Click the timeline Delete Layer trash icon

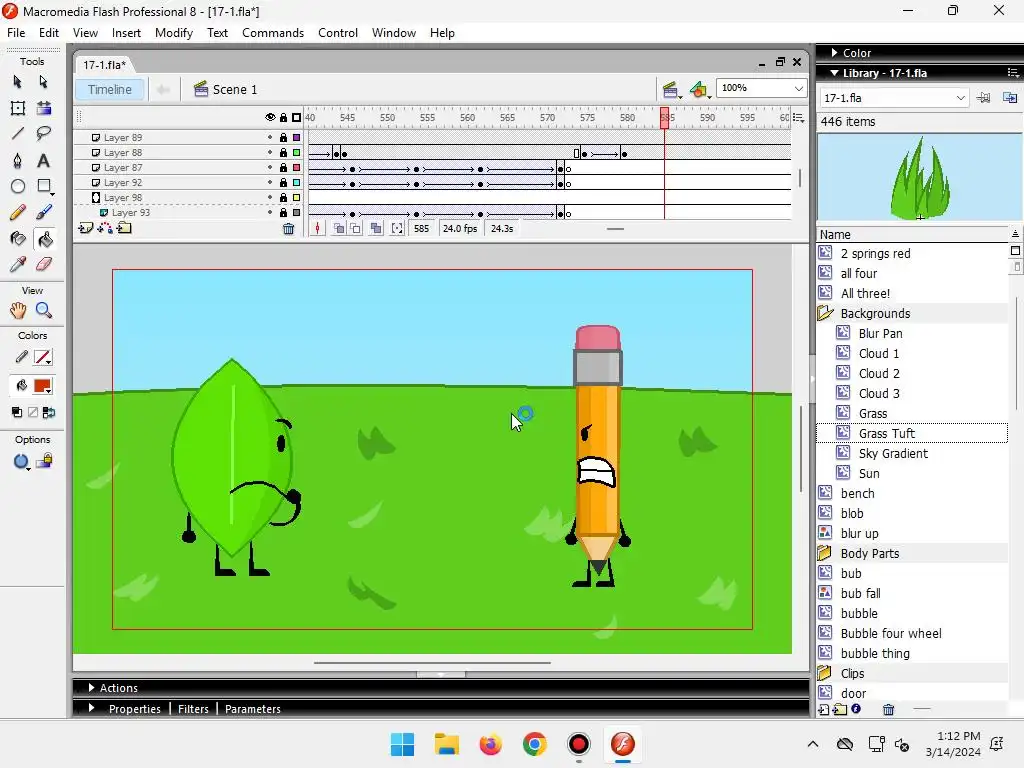click(288, 229)
